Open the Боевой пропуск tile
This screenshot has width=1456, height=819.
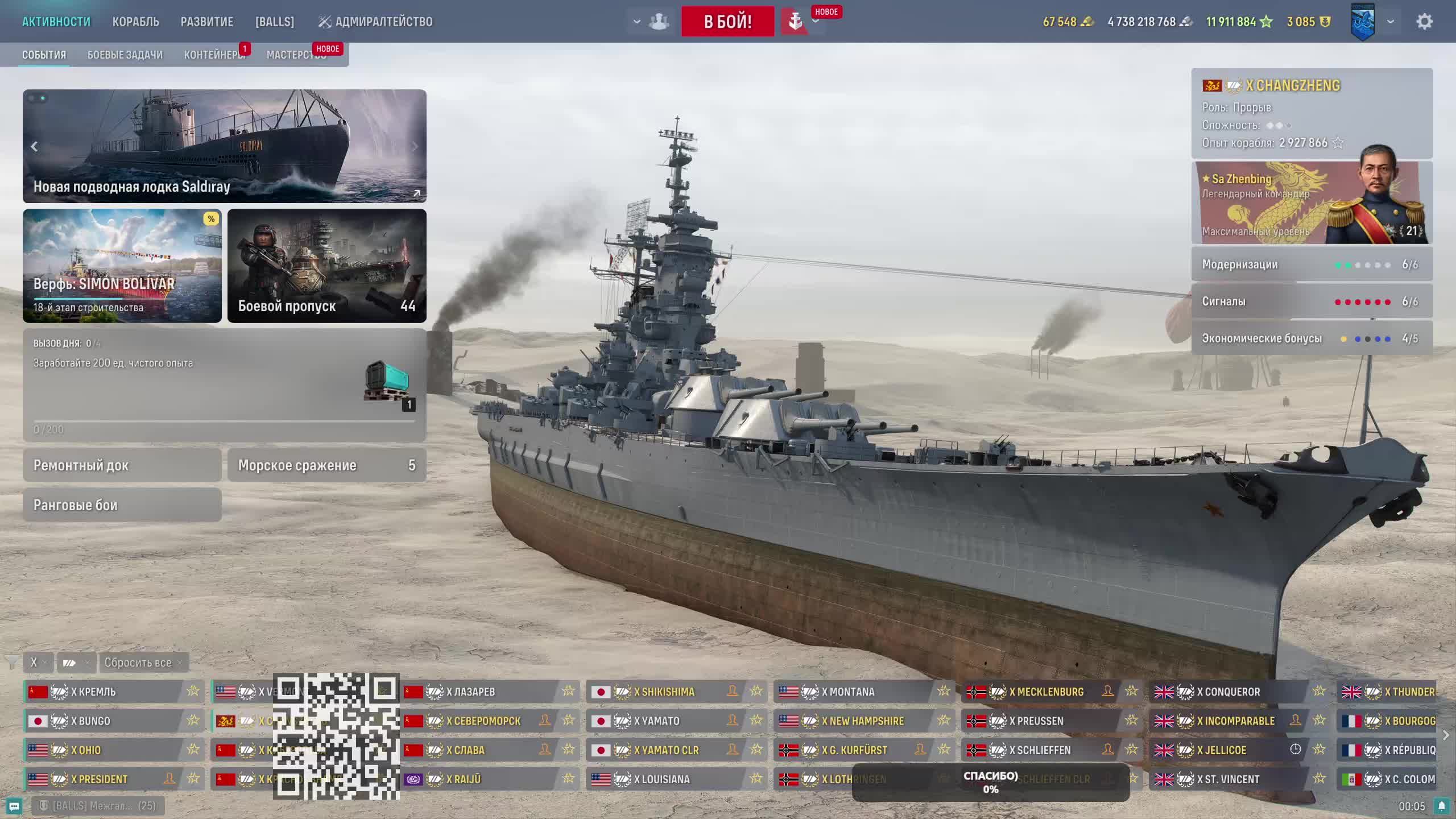(x=326, y=266)
